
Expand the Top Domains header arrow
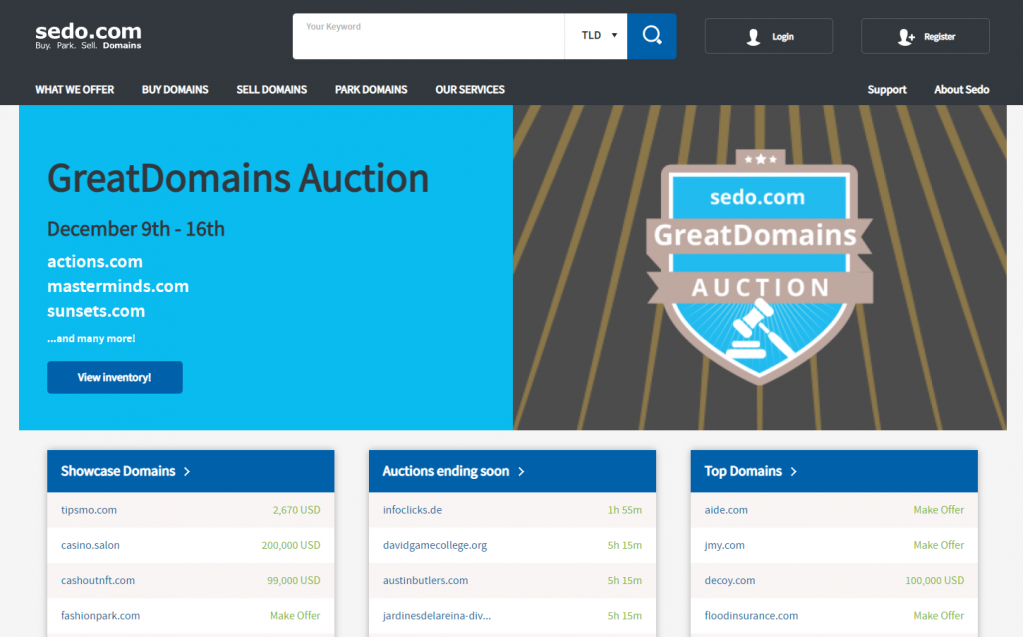[794, 471]
